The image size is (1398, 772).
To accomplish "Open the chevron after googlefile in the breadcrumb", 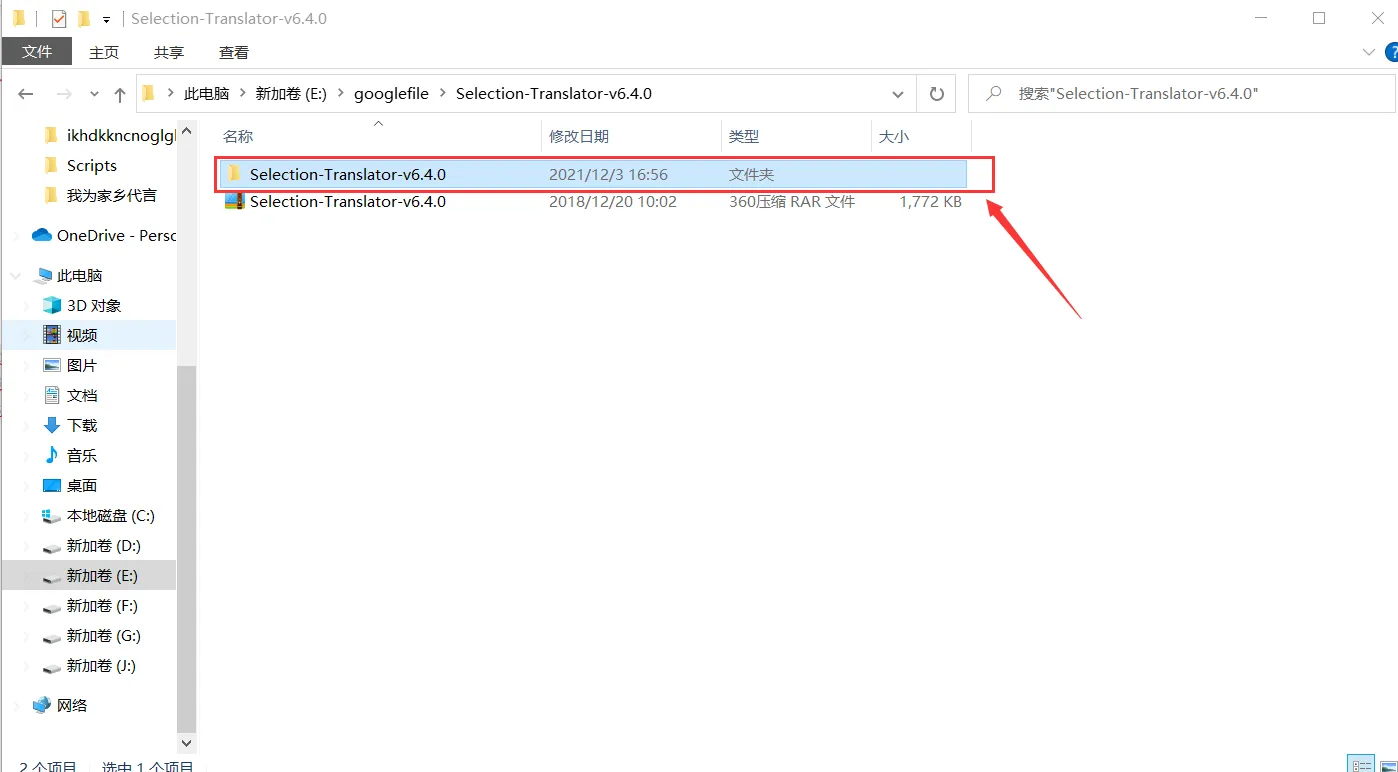I will (443, 93).
